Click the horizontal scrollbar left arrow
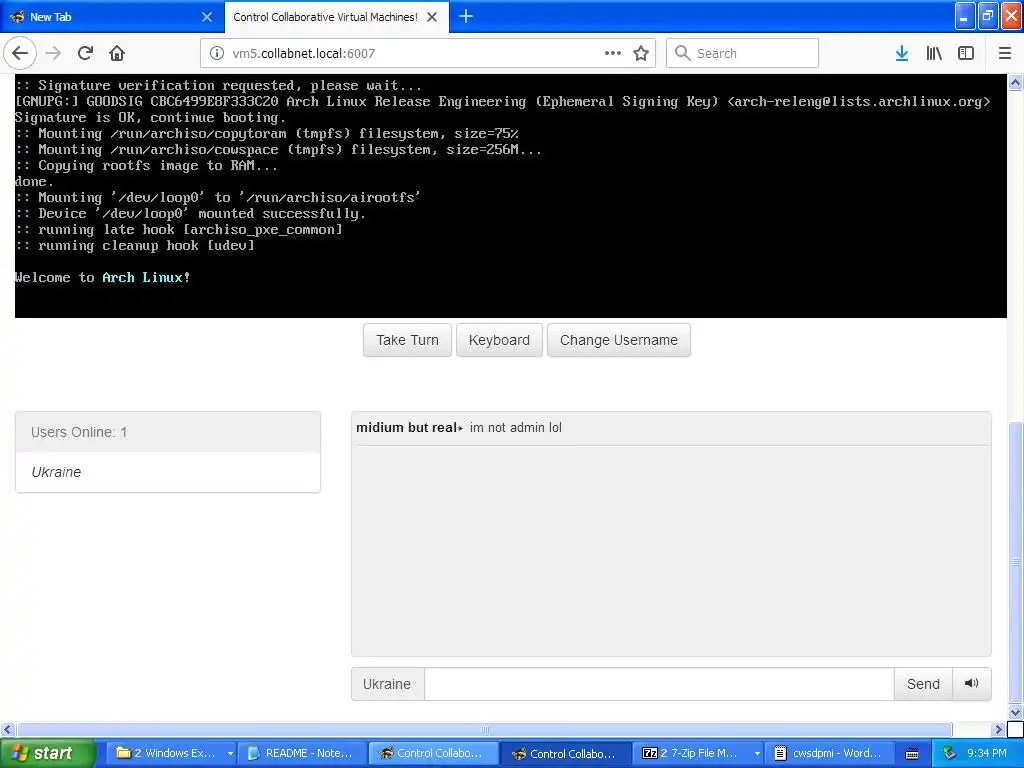The height and width of the screenshot is (768, 1024). (7, 729)
